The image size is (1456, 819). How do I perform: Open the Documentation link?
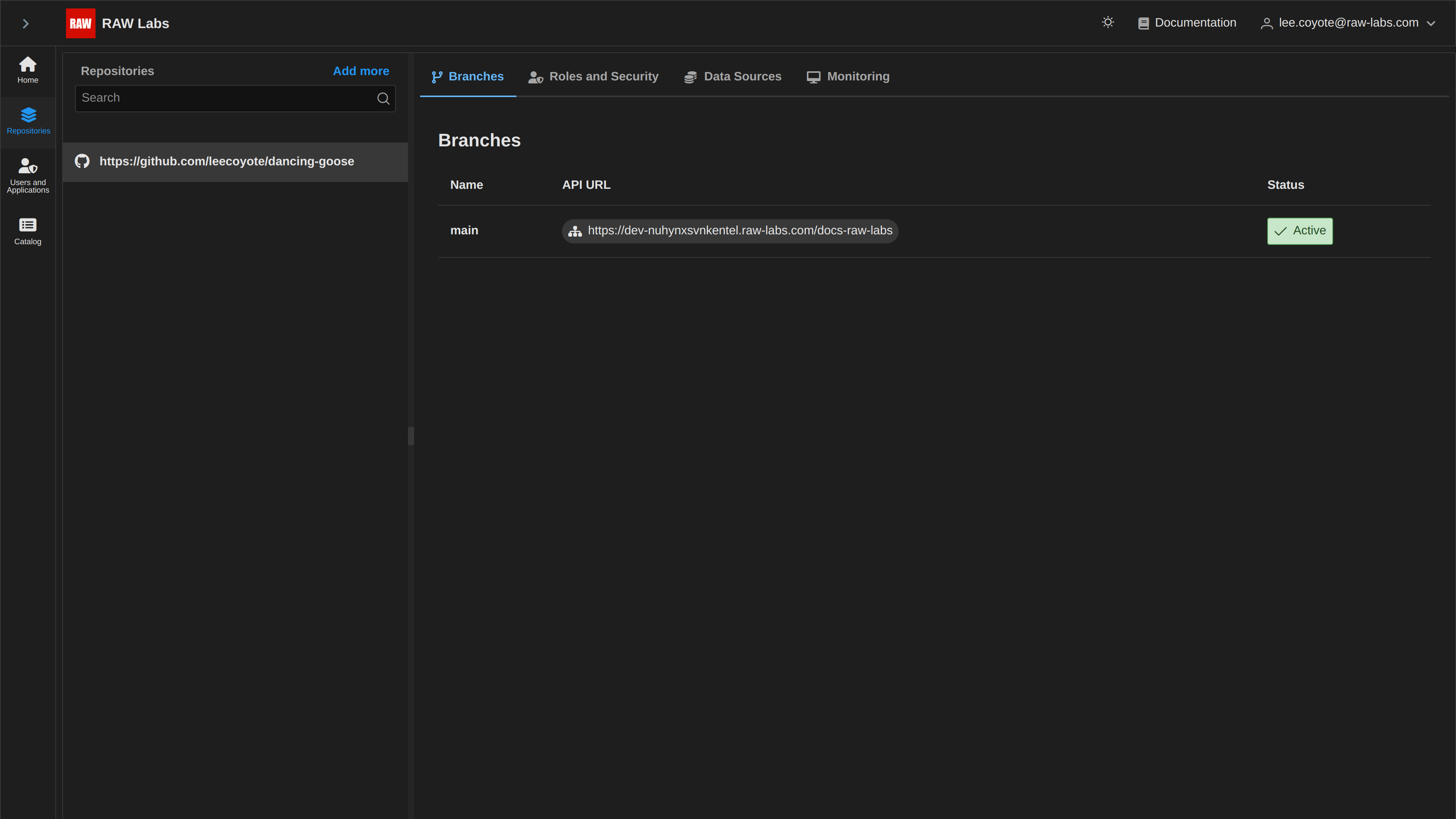click(x=1187, y=23)
